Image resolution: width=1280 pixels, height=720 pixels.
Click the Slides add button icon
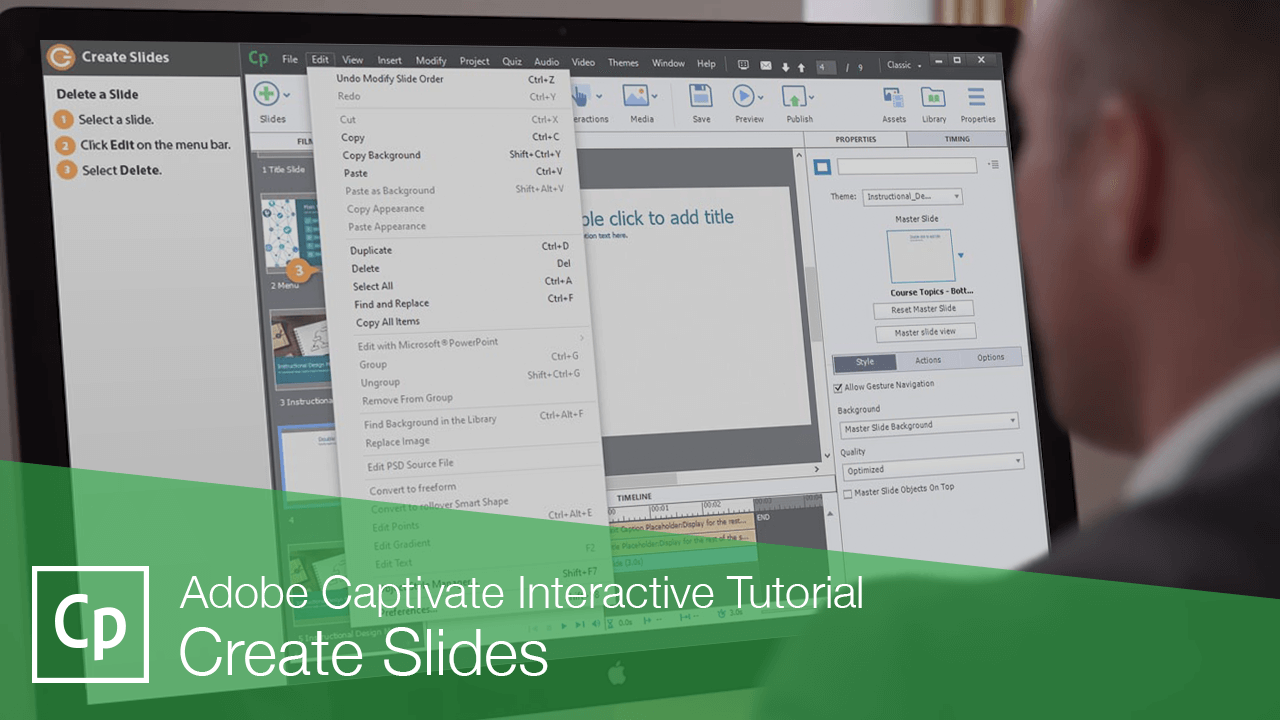266,94
